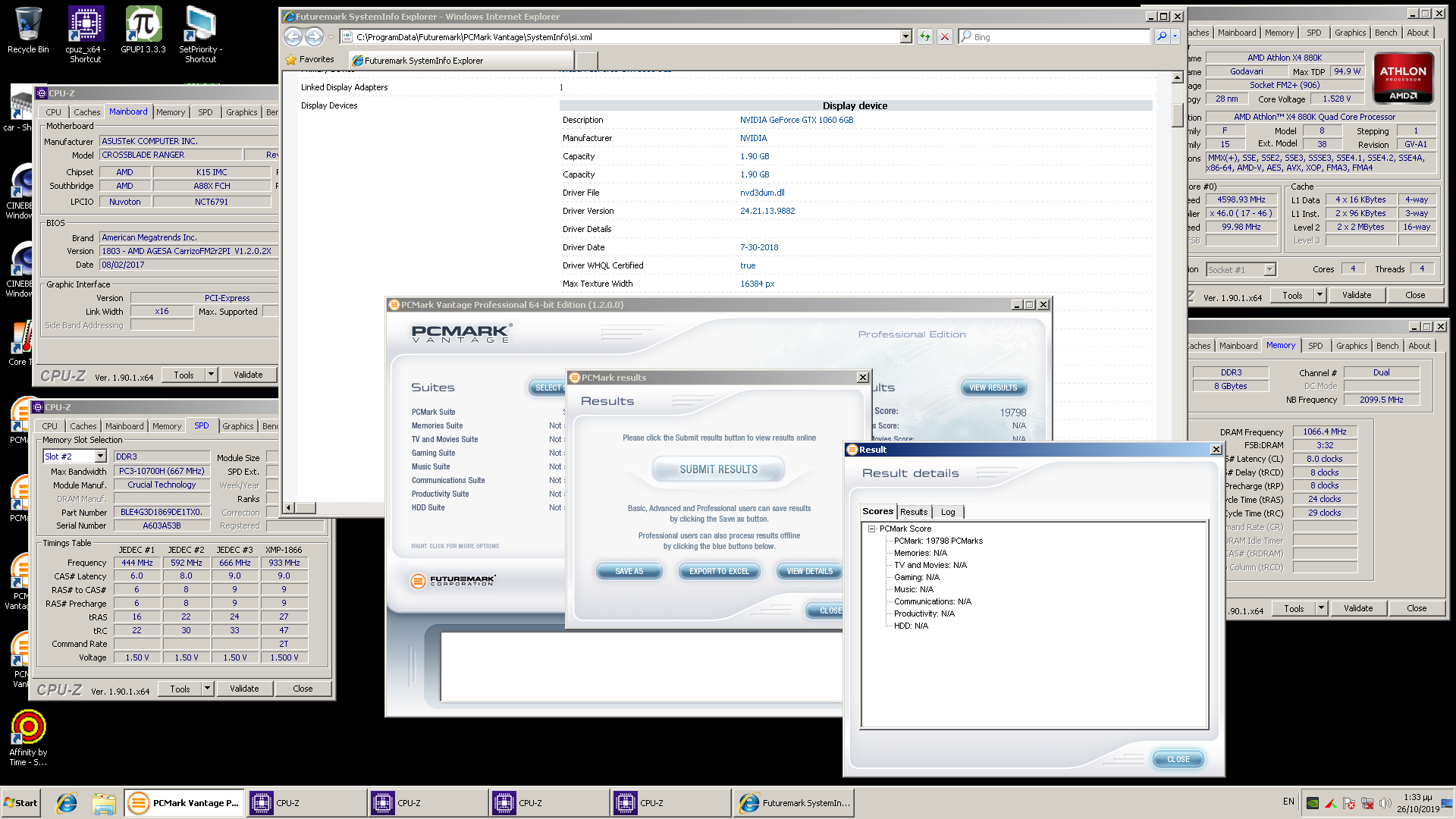Viewport: 1456px width, 819px height.
Task: Select About tab in Athlon CPU-Z window
Action: 1418,33
